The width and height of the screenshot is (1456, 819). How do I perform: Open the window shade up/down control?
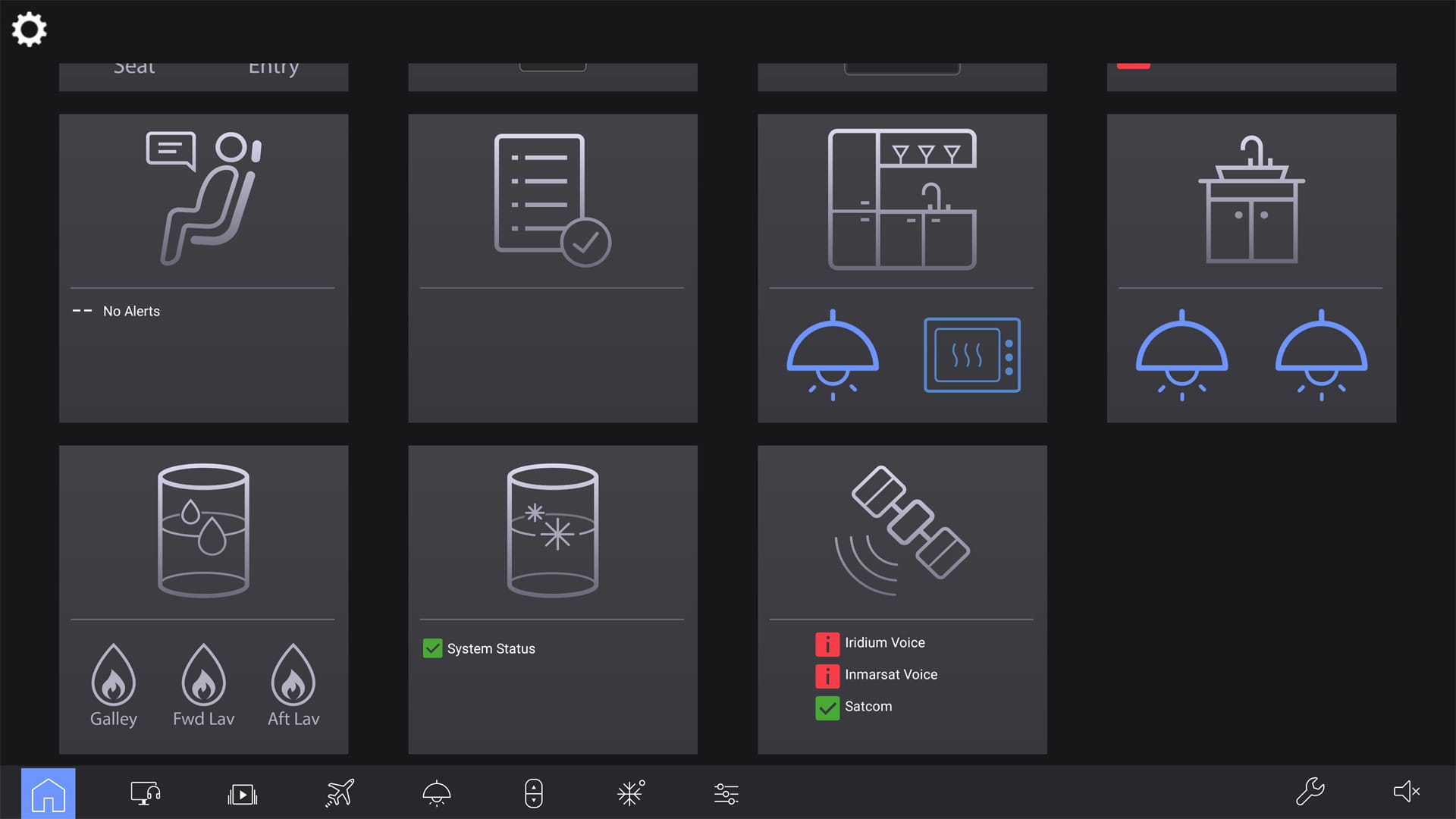534,793
